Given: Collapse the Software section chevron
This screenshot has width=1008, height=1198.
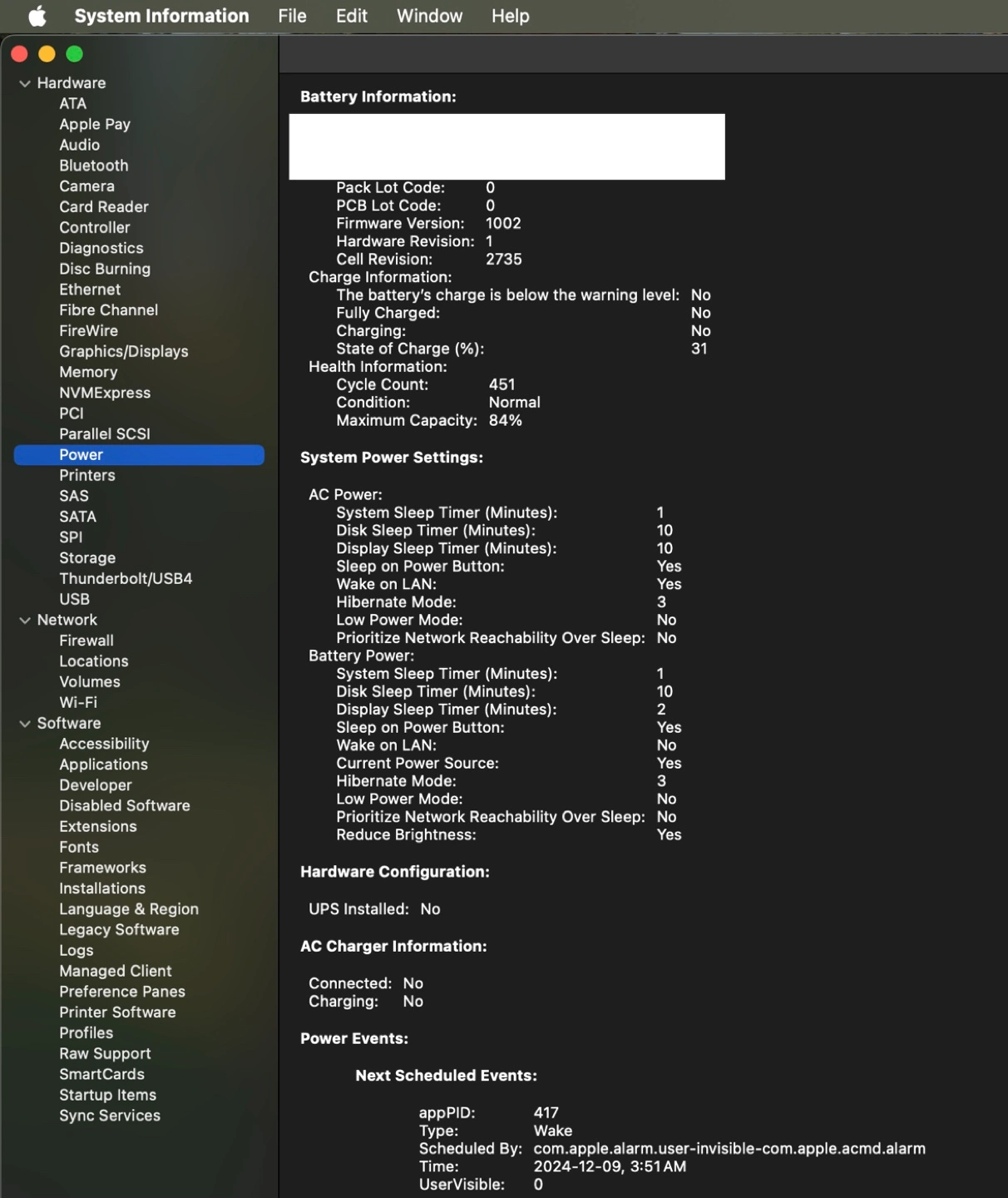Looking at the screenshot, I should click(x=25, y=724).
